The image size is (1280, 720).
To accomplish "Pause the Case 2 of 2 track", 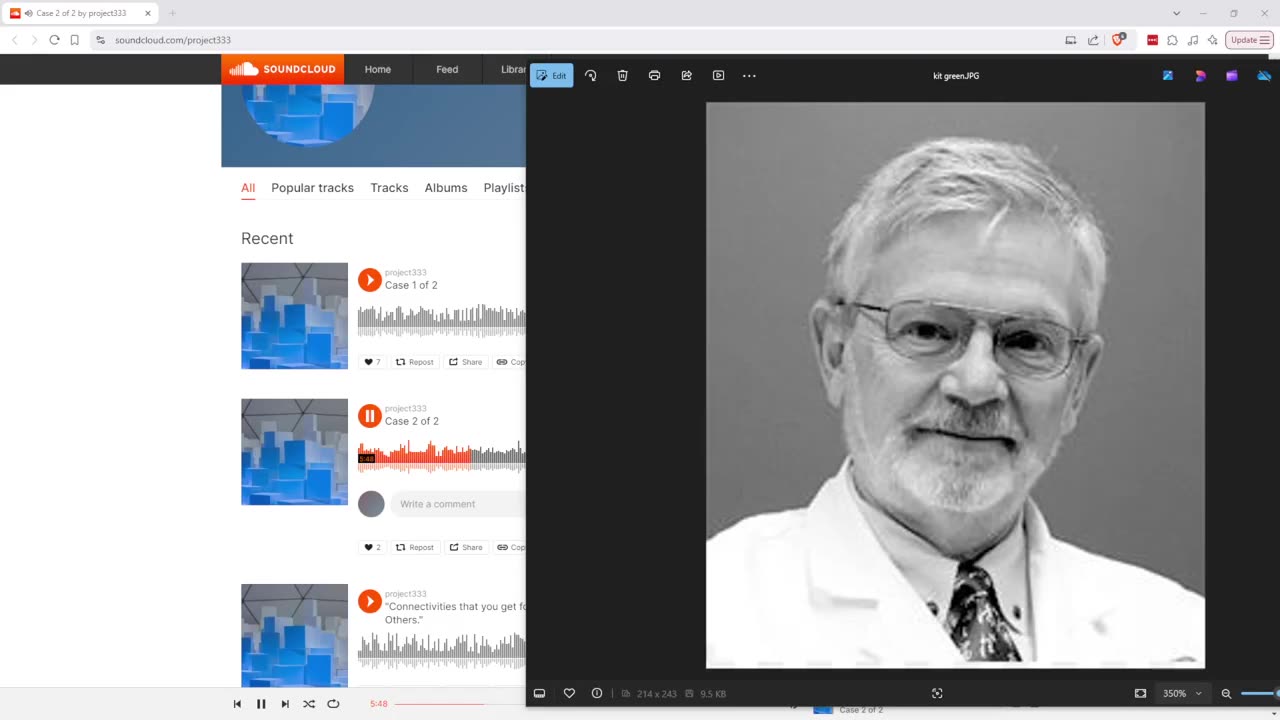I will click(x=370, y=416).
